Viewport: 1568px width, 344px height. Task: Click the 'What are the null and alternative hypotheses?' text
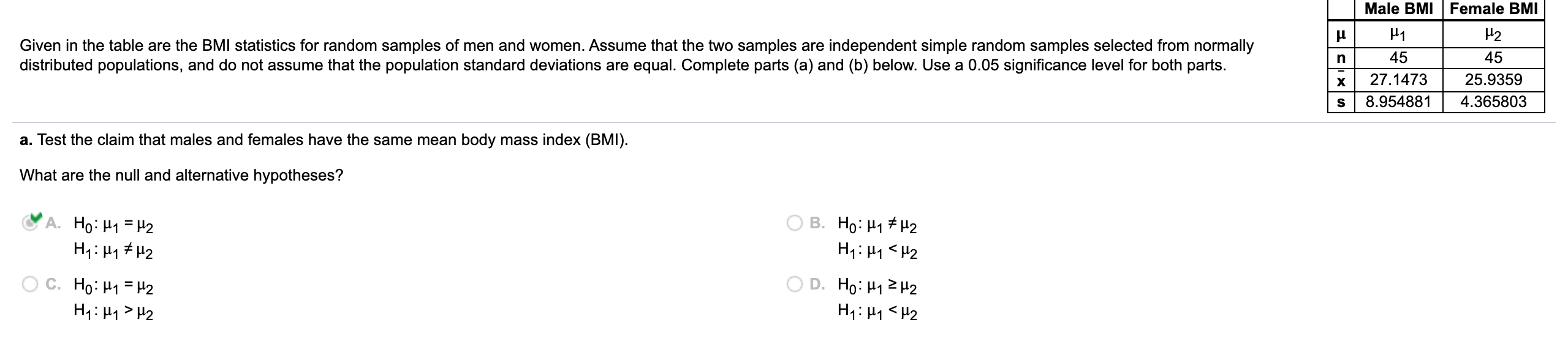pos(181,176)
